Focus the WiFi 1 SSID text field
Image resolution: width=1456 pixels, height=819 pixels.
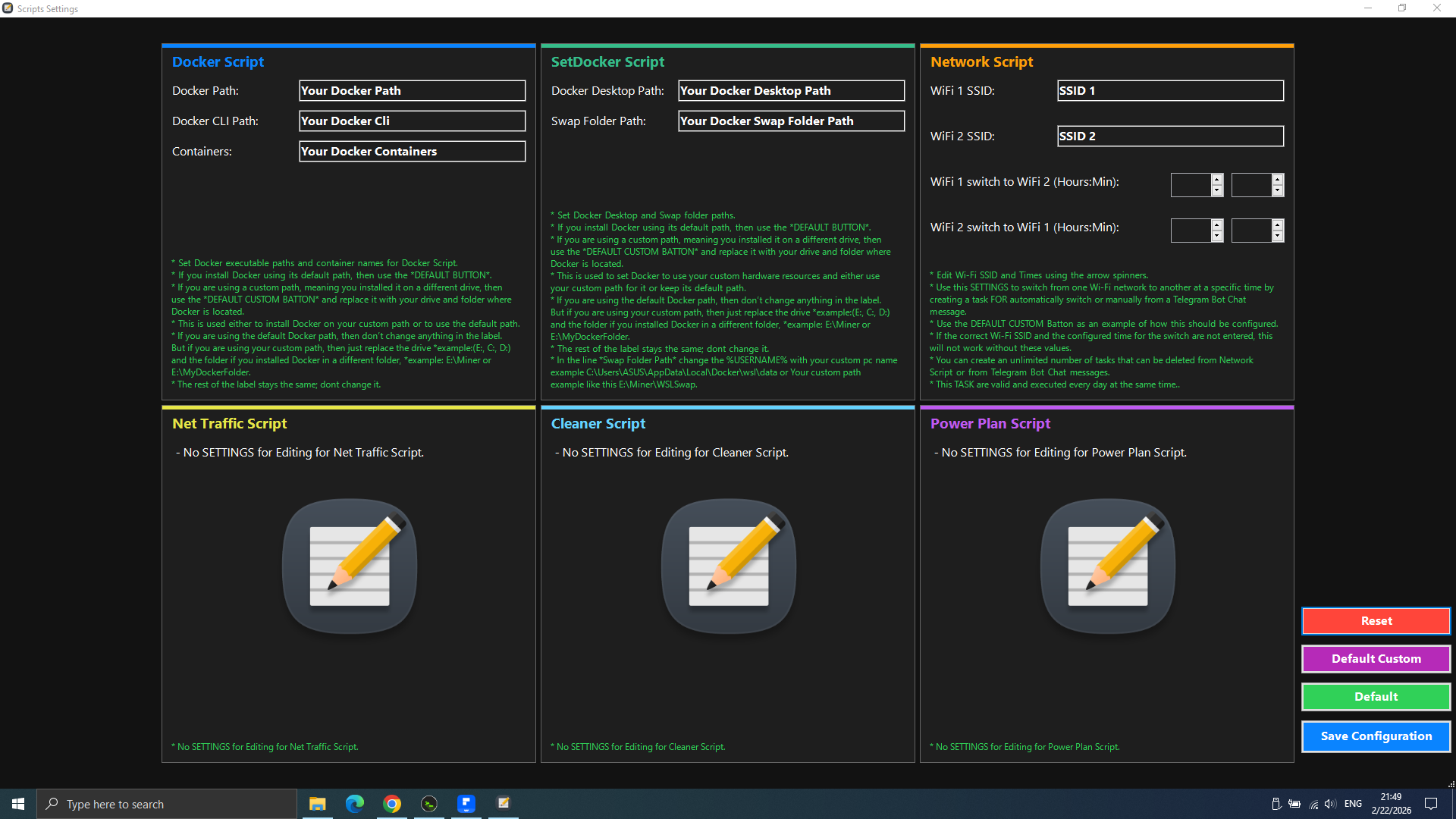pyautogui.click(x=1170, y=91)
